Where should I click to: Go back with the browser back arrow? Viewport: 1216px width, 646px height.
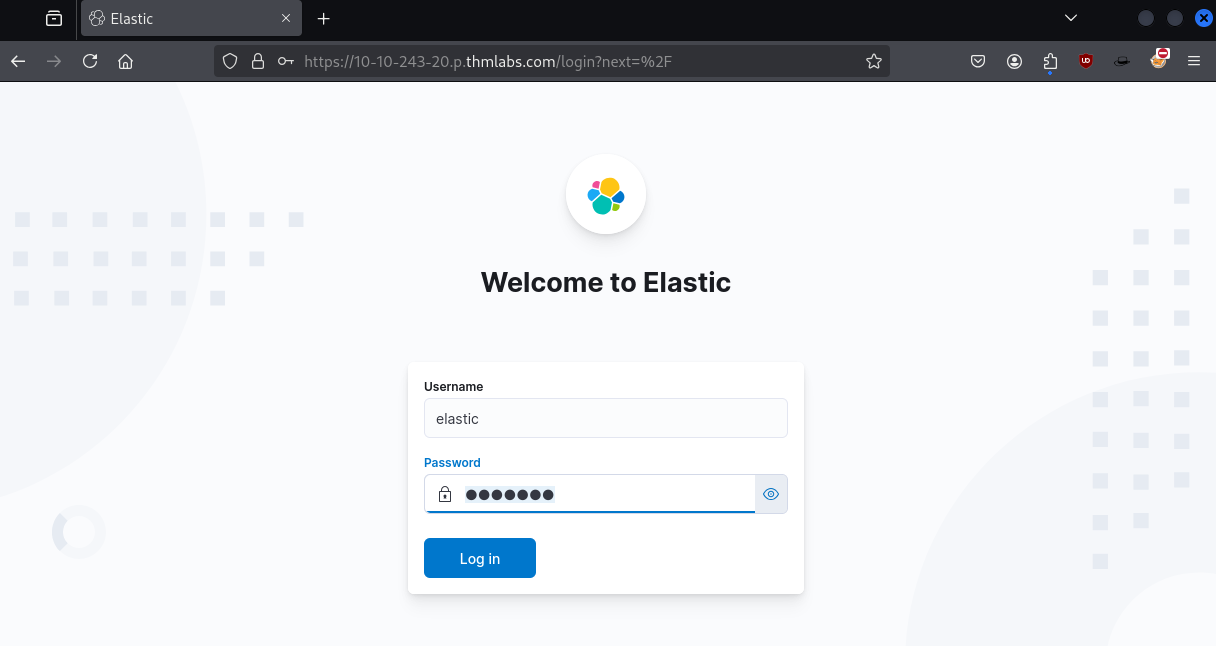(18, 61)
